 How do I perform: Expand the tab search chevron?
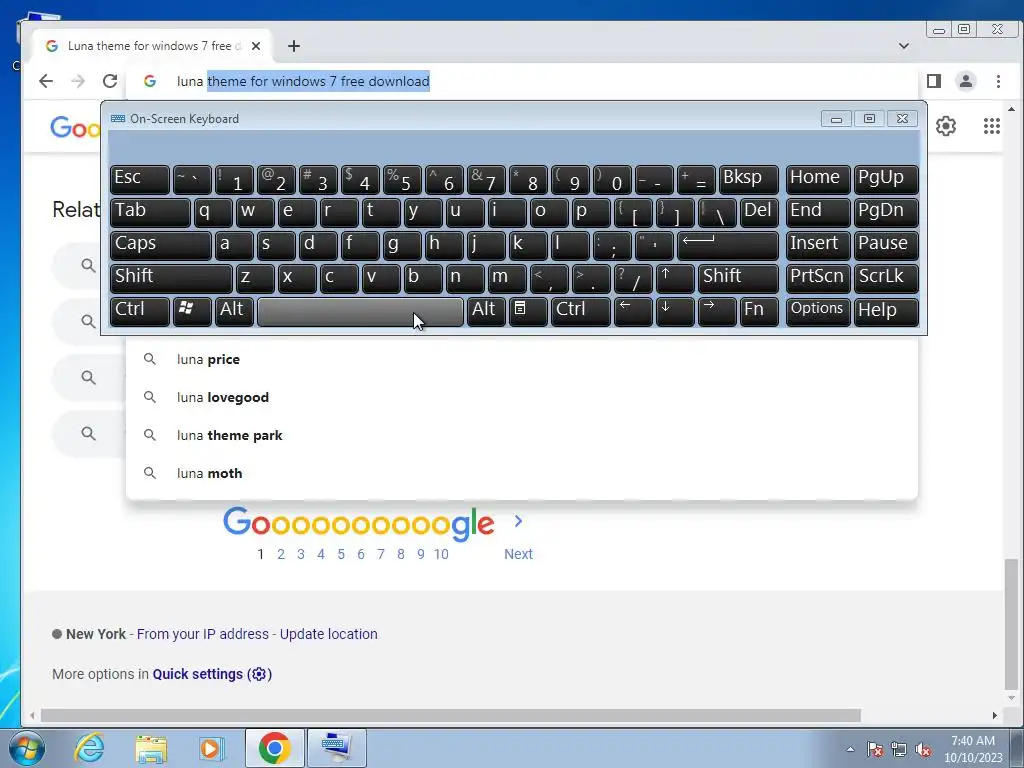tap(904, 46)
